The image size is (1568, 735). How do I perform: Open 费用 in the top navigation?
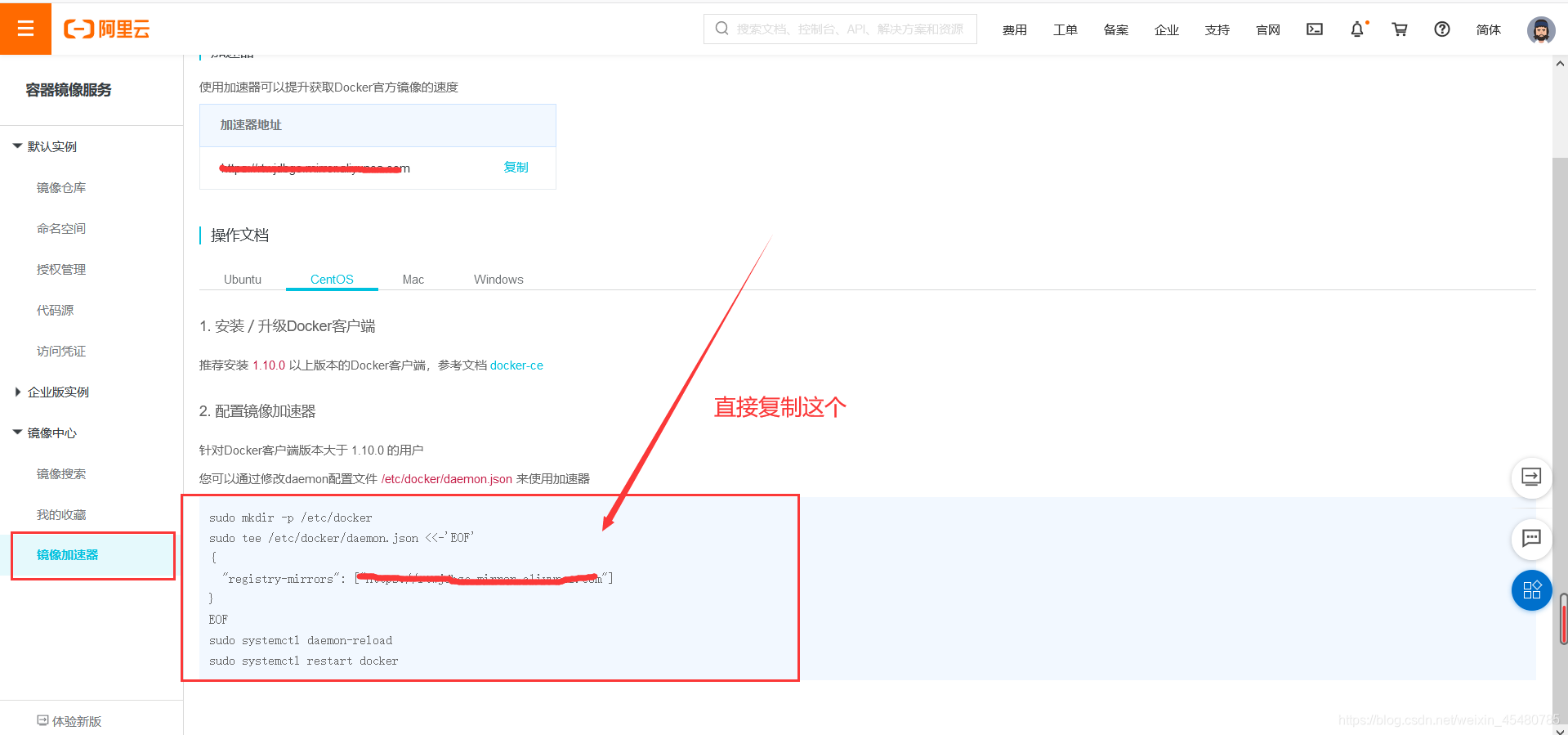pos(1015,30)
